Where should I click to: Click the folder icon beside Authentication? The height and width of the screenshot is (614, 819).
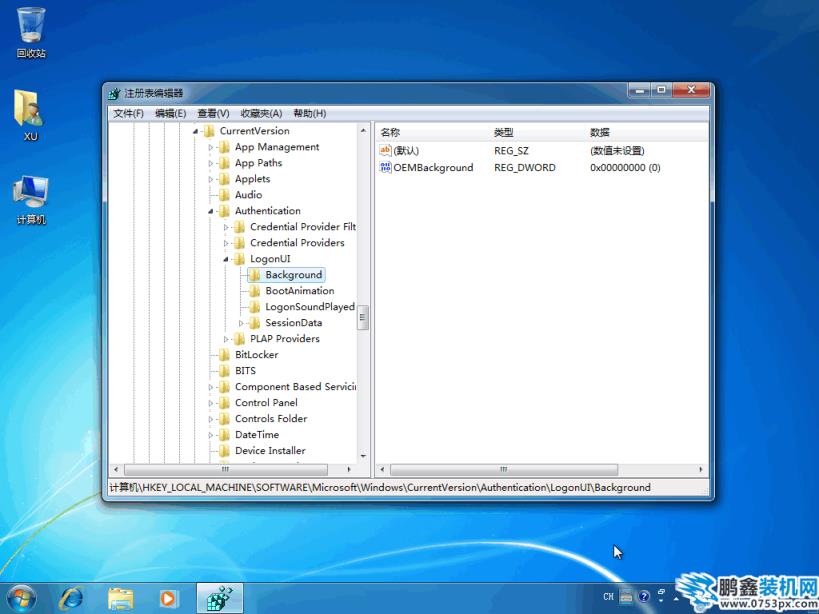pos(224,211)
